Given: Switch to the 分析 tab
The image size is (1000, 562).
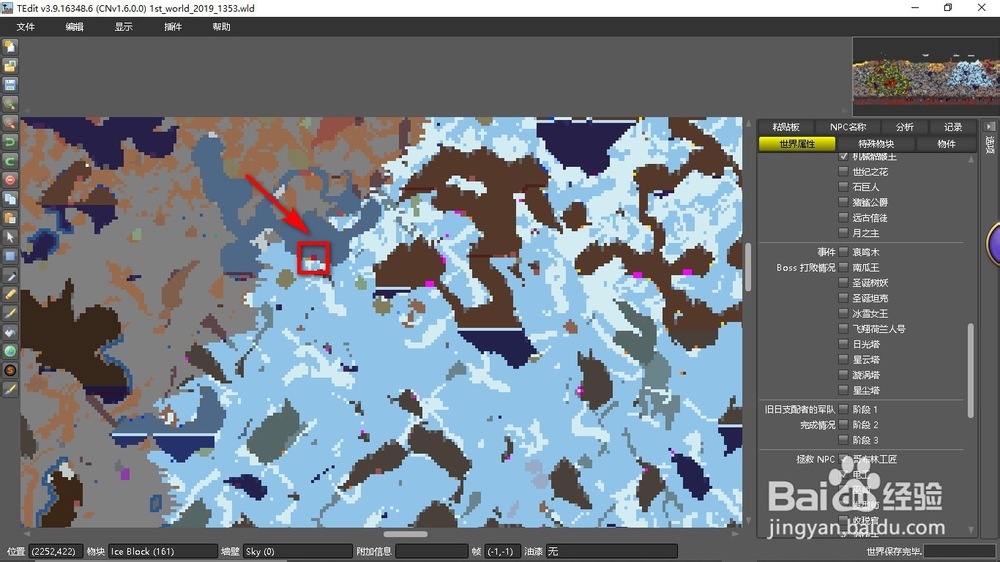Looking at the screenshot, I should 904,127.
